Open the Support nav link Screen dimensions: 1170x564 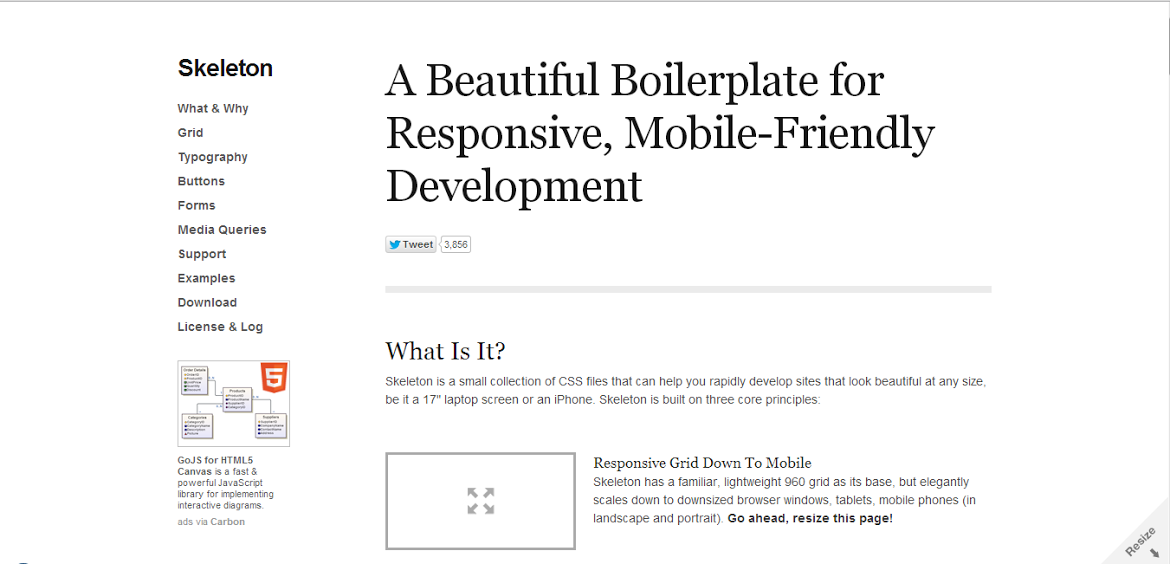(x=201, y=254)
